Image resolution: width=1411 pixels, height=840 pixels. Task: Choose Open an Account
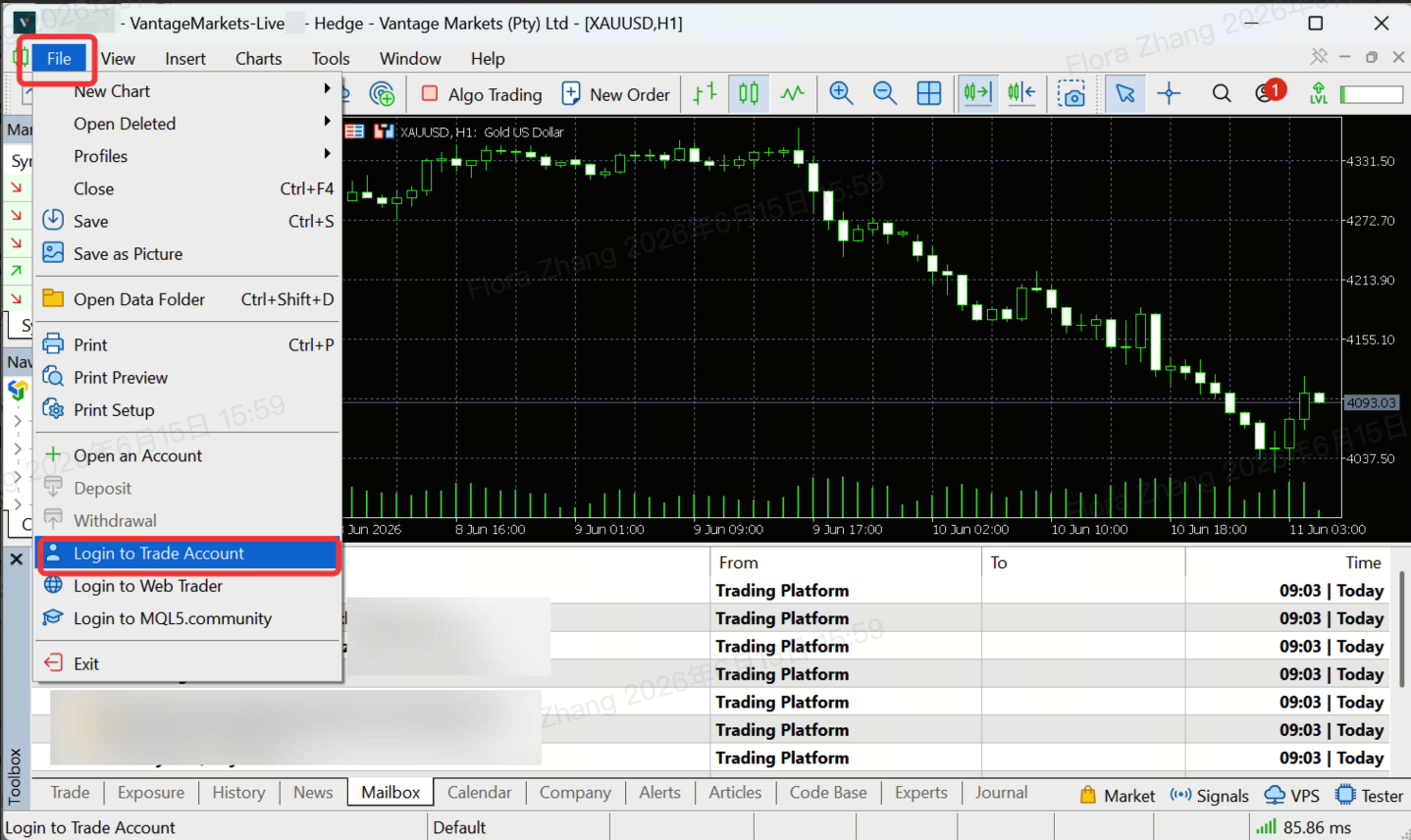[x=188, y=455]
